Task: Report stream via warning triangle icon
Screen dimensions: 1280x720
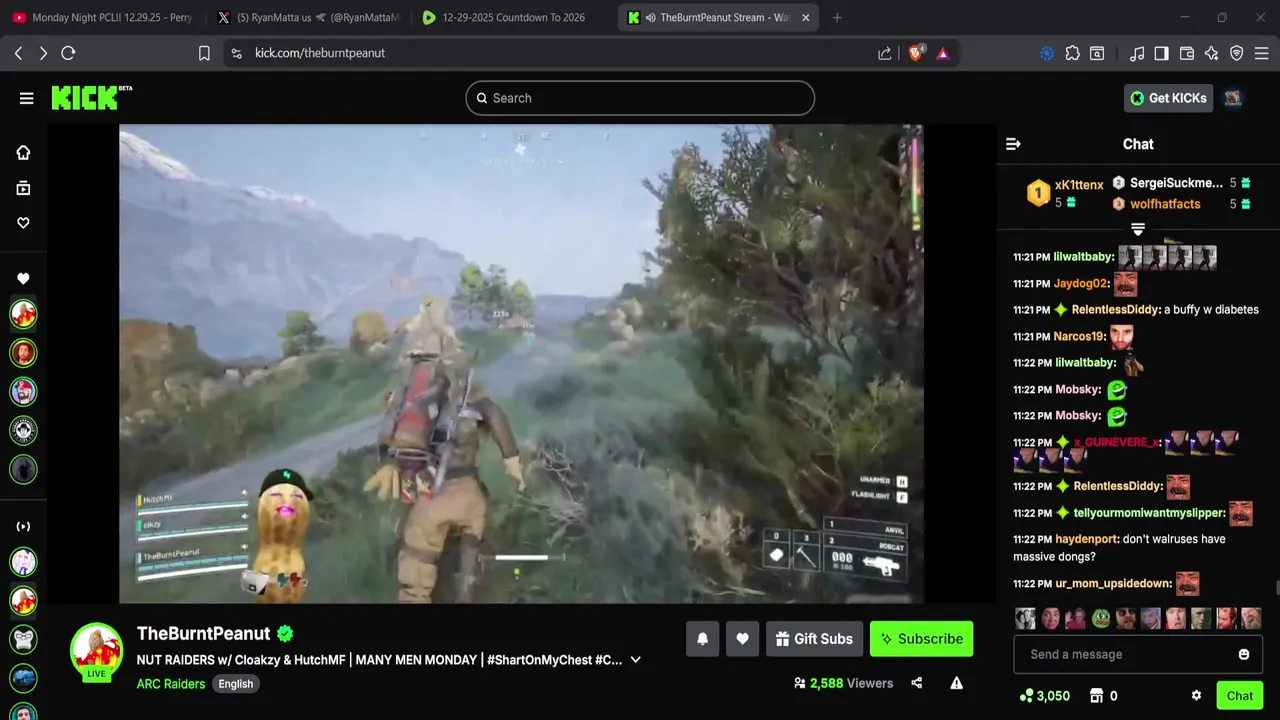Action: [x=956, y=683]
